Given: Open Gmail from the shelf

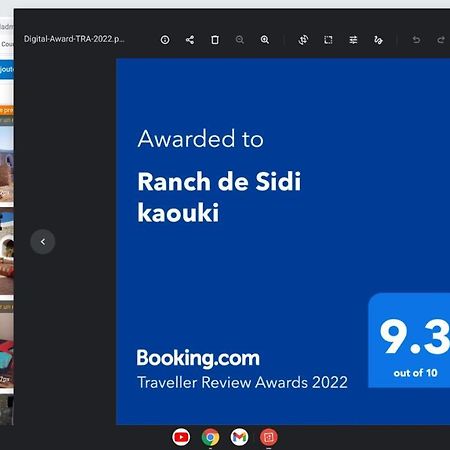Looking at the screenshot, I should pos(239,437).
